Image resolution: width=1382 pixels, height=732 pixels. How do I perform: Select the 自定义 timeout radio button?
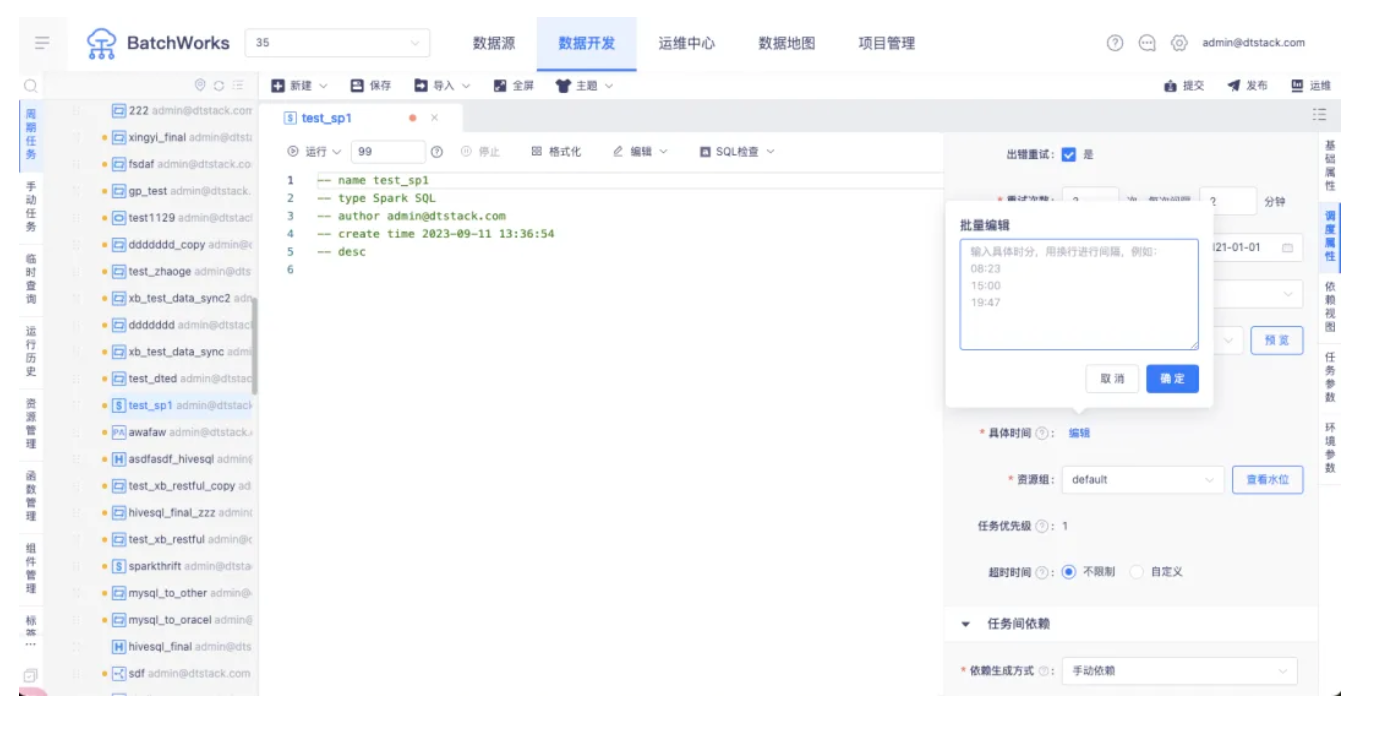1136,572
